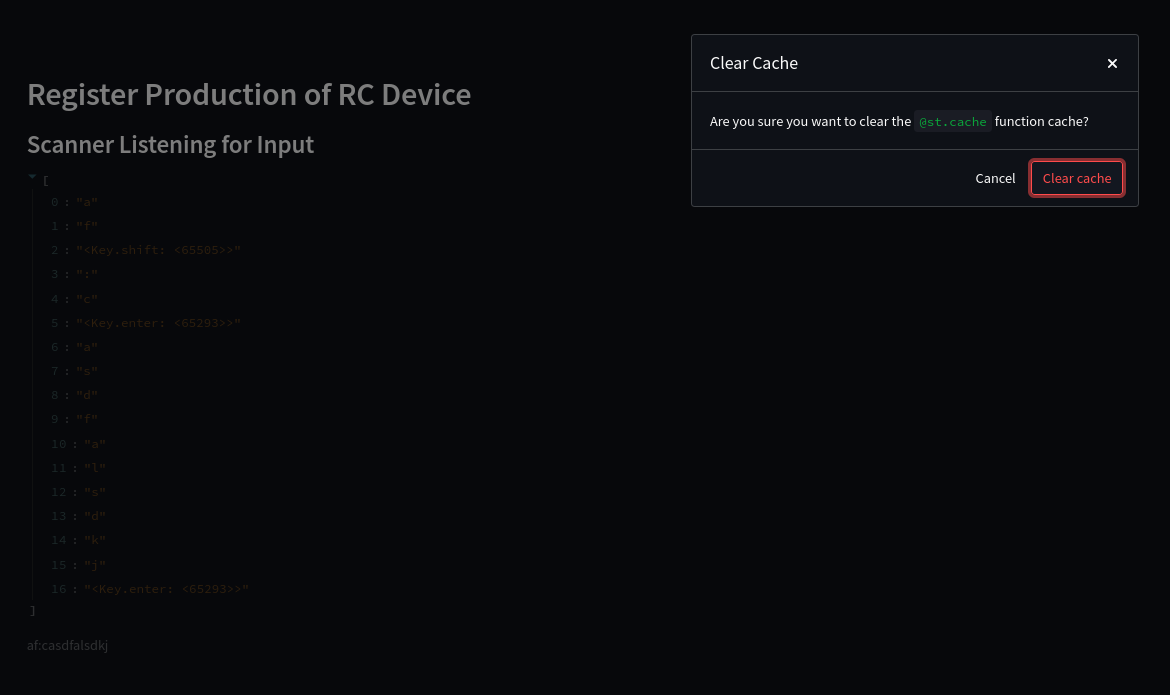Click the Register Production of RC Device heading
Viewport: 1170px width, 695px height.
pyautogui.click(x=249, y=94)
